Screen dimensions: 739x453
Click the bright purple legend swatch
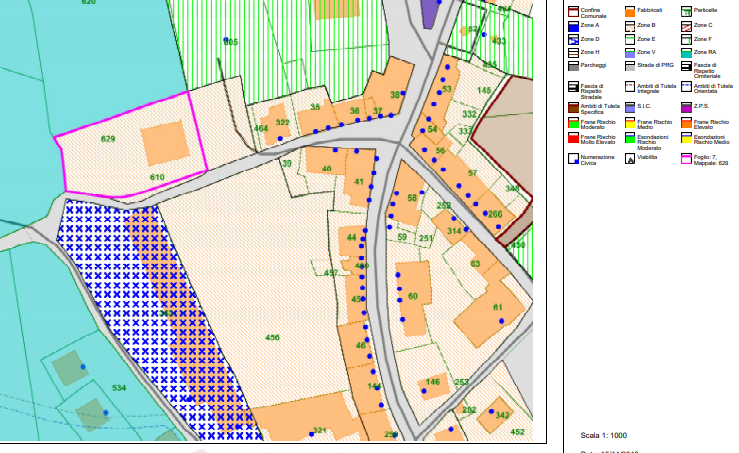click(687, 106)
